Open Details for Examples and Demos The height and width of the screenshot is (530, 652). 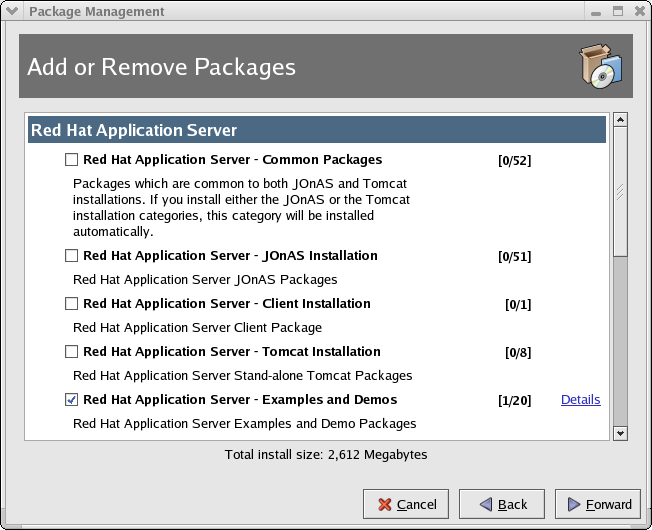(x=580, y=400)
